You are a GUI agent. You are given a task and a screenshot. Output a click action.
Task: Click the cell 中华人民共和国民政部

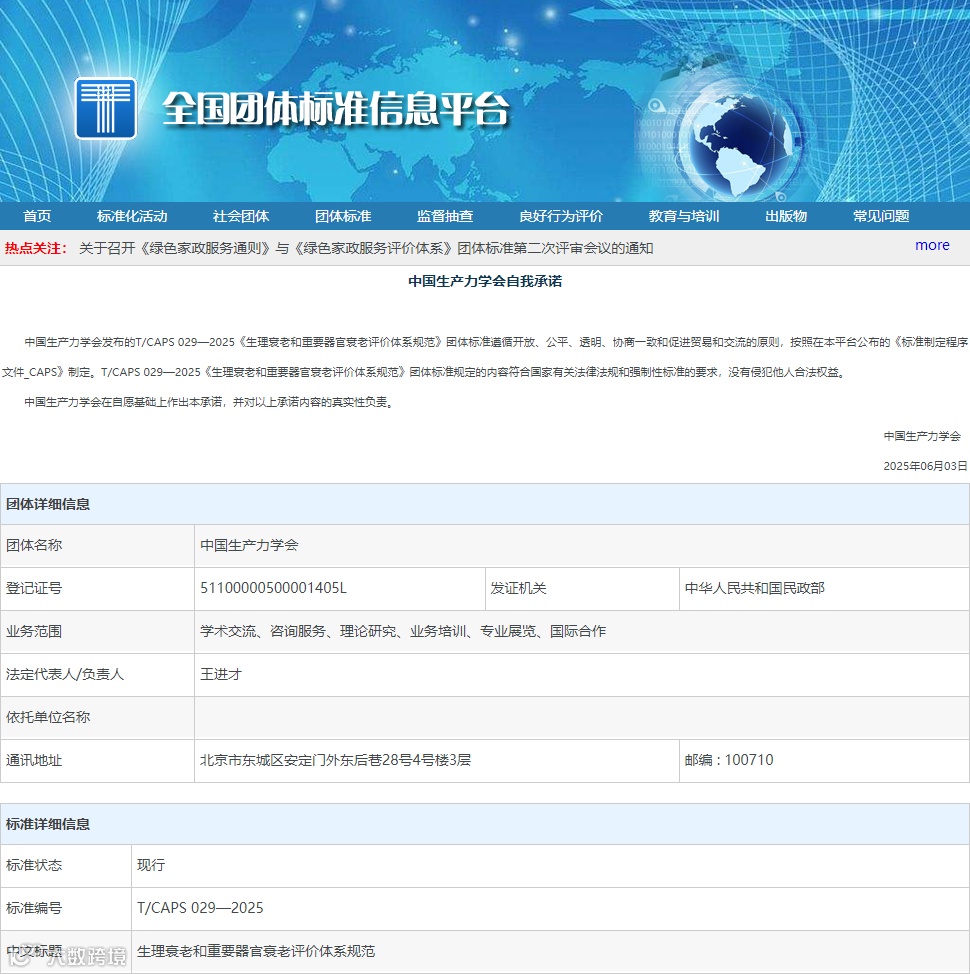pyautogui.click(x=824, y=588)
